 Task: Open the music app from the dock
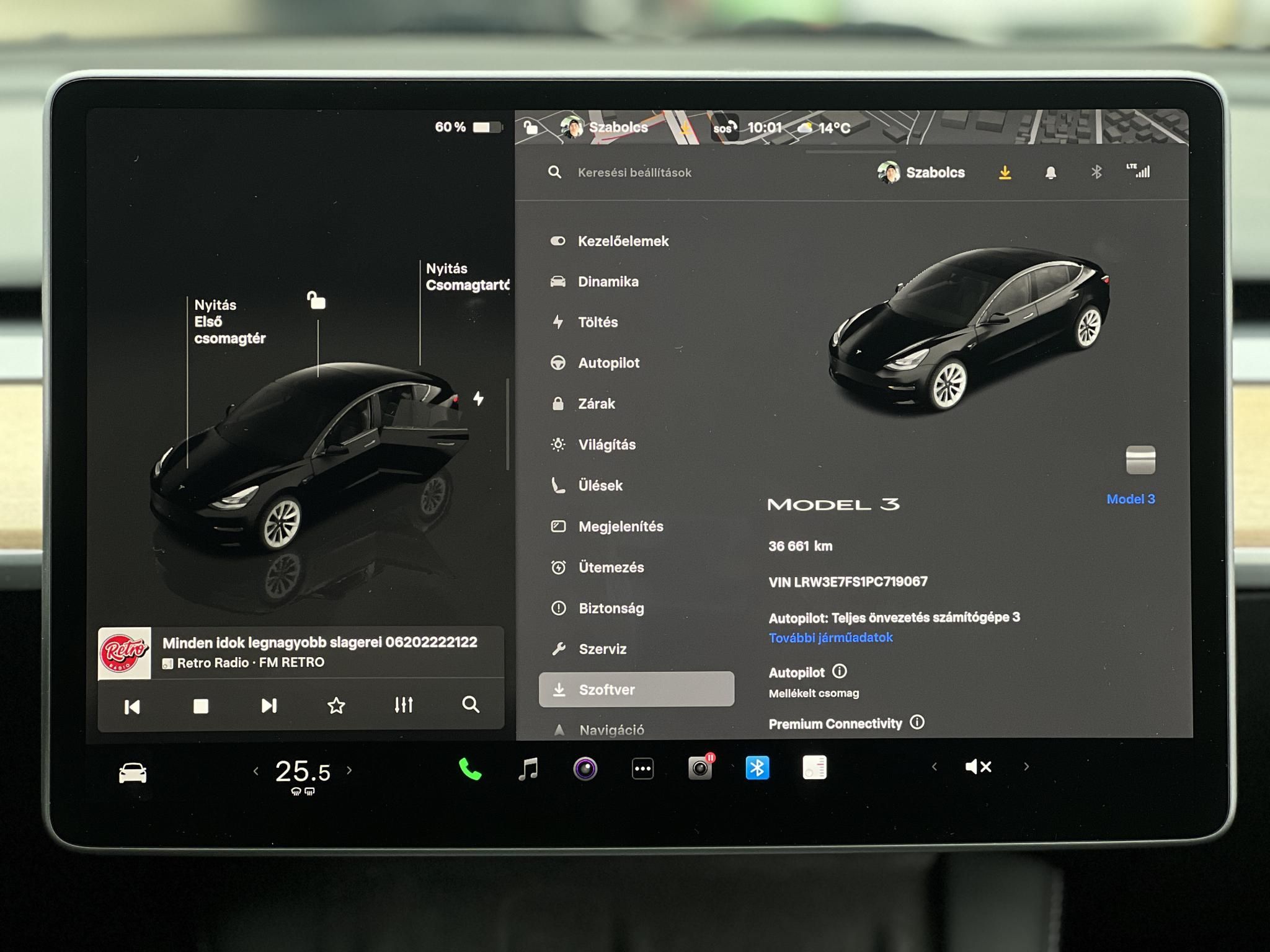528,769
